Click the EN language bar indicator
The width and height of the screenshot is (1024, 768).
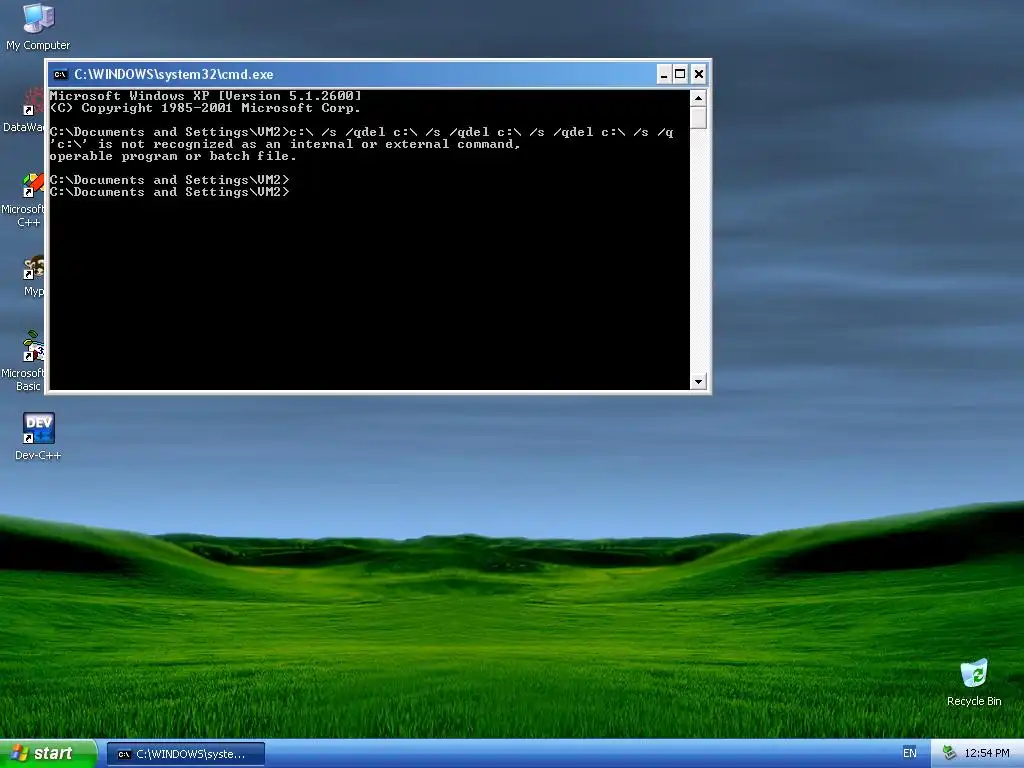[x=909, y=753]
